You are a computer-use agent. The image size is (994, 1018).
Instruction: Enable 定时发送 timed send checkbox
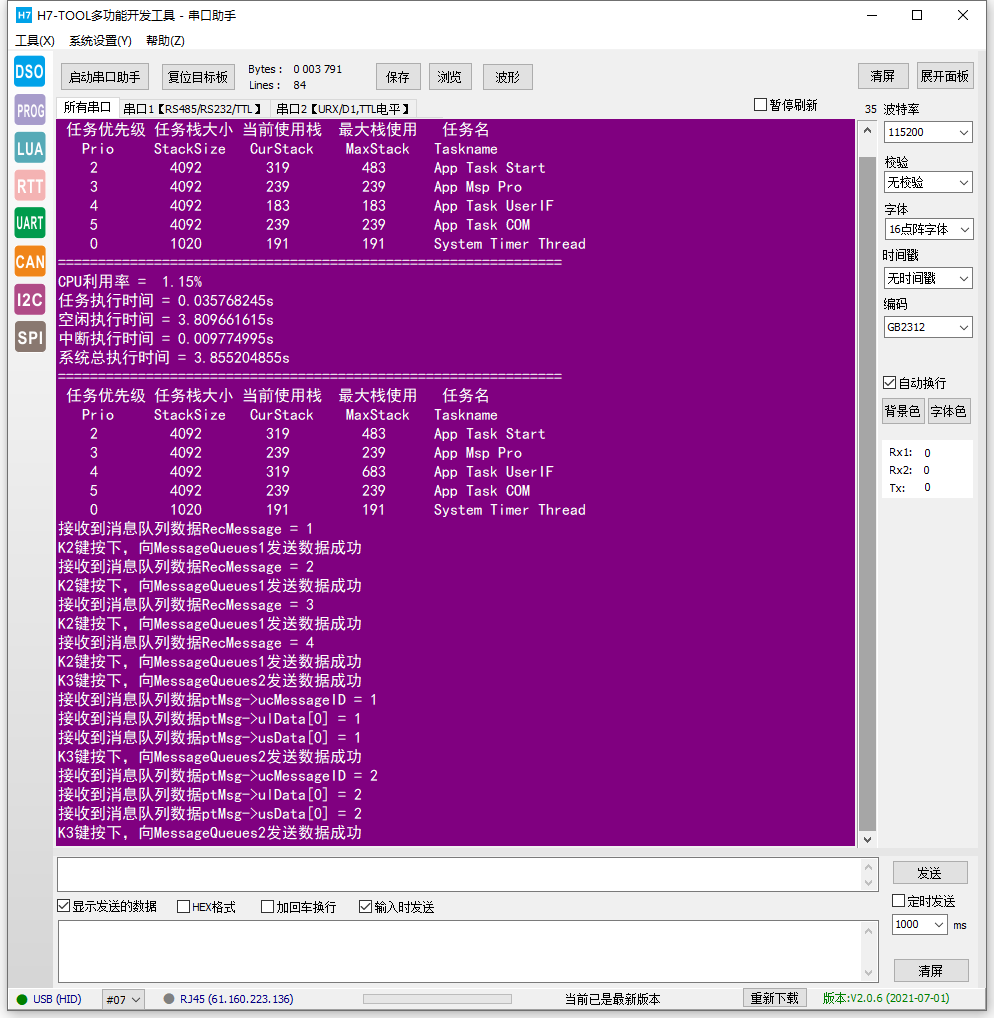[x=899, y=900]
